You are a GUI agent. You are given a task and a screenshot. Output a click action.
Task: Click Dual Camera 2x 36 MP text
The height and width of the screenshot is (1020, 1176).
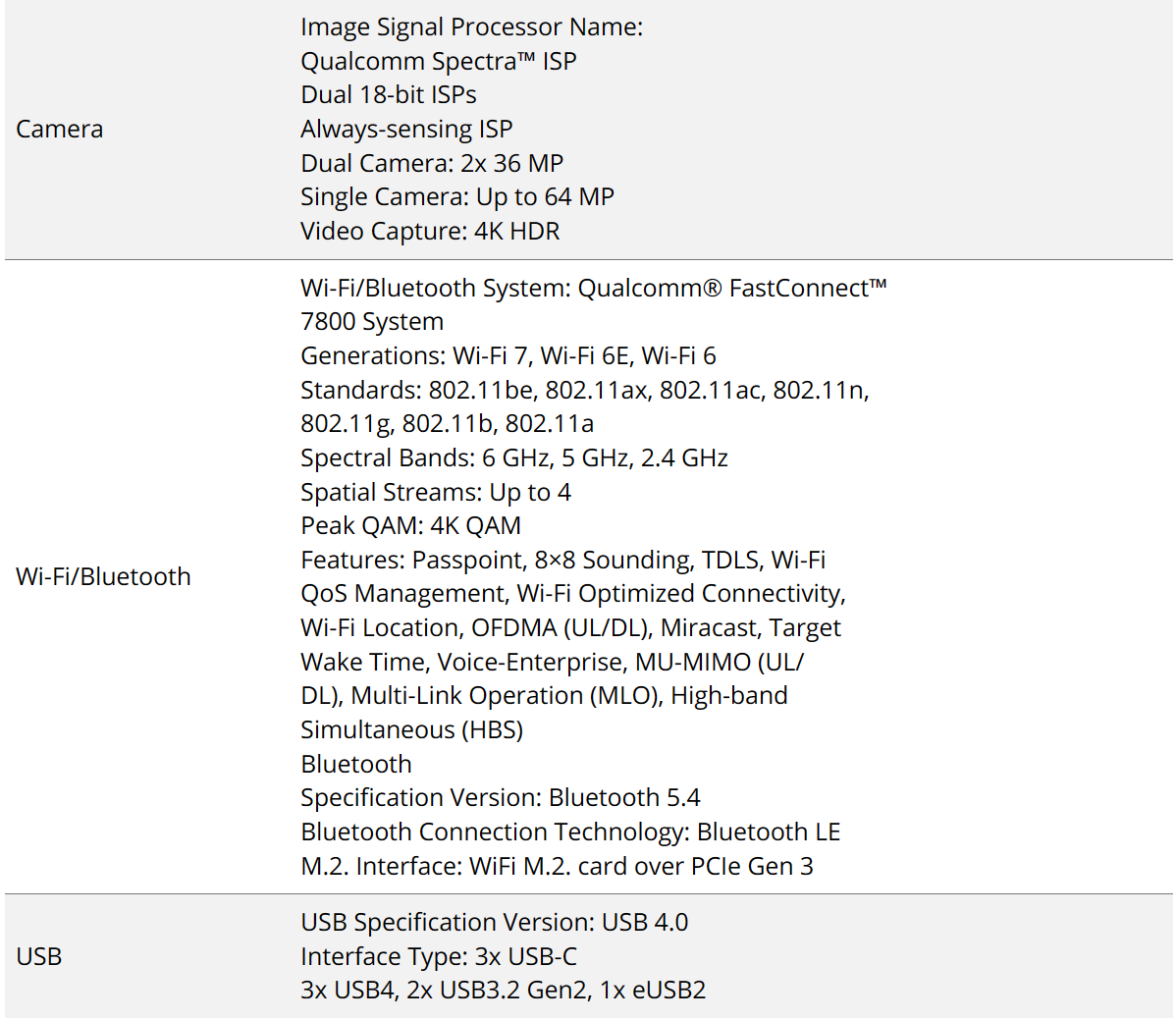coord(432,163)
